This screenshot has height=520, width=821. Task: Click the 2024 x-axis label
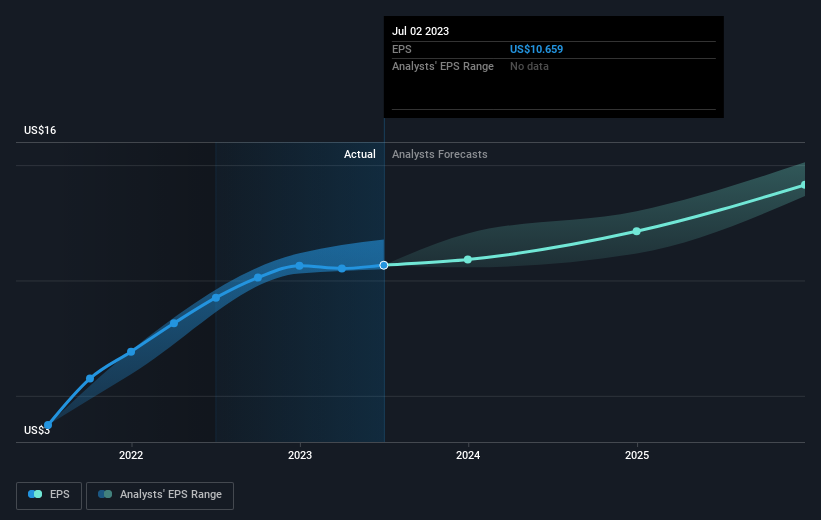point(468,456)
